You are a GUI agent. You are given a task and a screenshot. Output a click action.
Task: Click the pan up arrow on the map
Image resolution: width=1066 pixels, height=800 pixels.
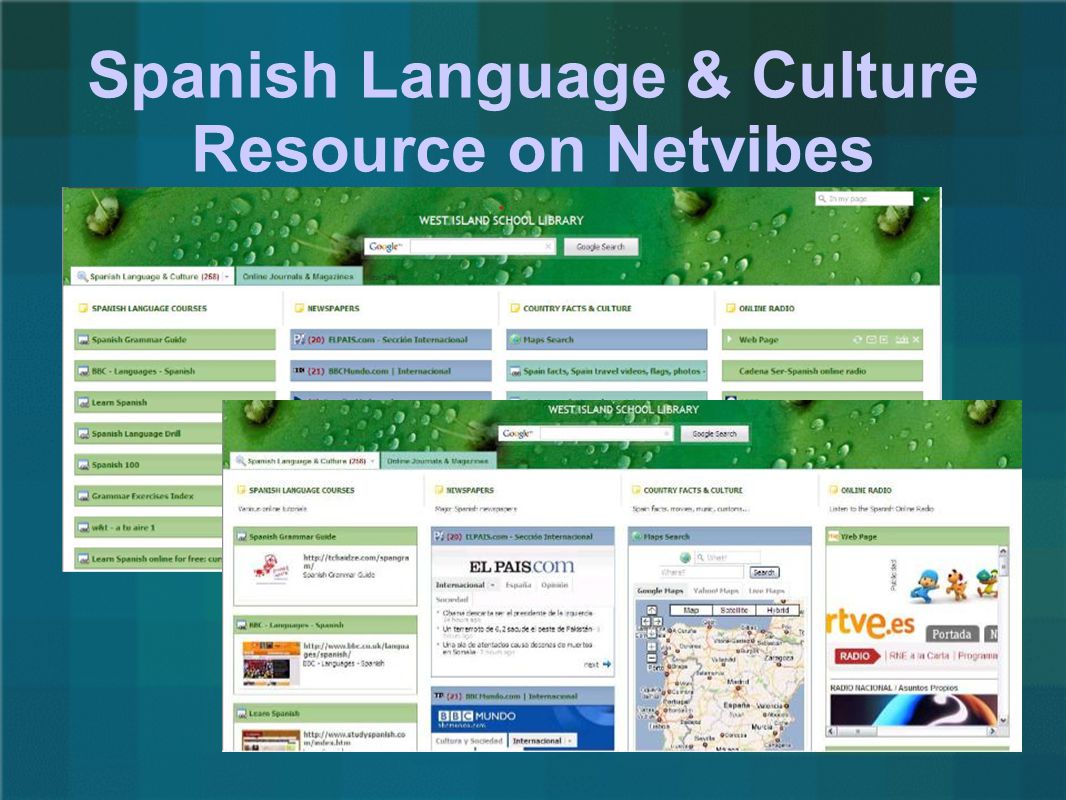pos(651,610)
